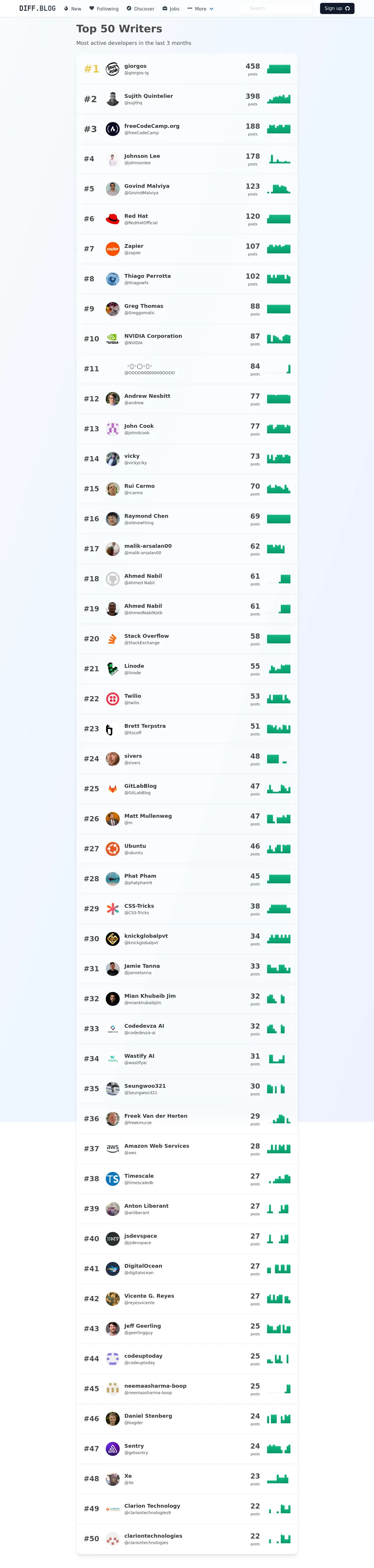The image size is (374, 1568).
Task: Click giorgos activity sparkline chart
Action: 279,69
